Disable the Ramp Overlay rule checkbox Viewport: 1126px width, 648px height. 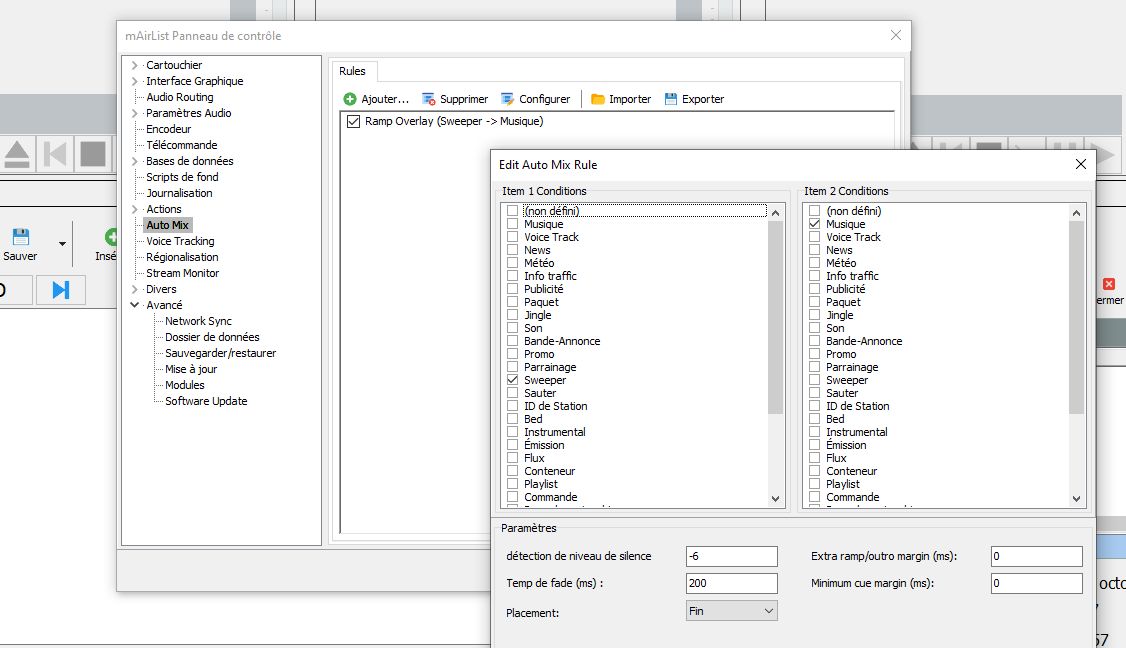(x=353, y=121)
